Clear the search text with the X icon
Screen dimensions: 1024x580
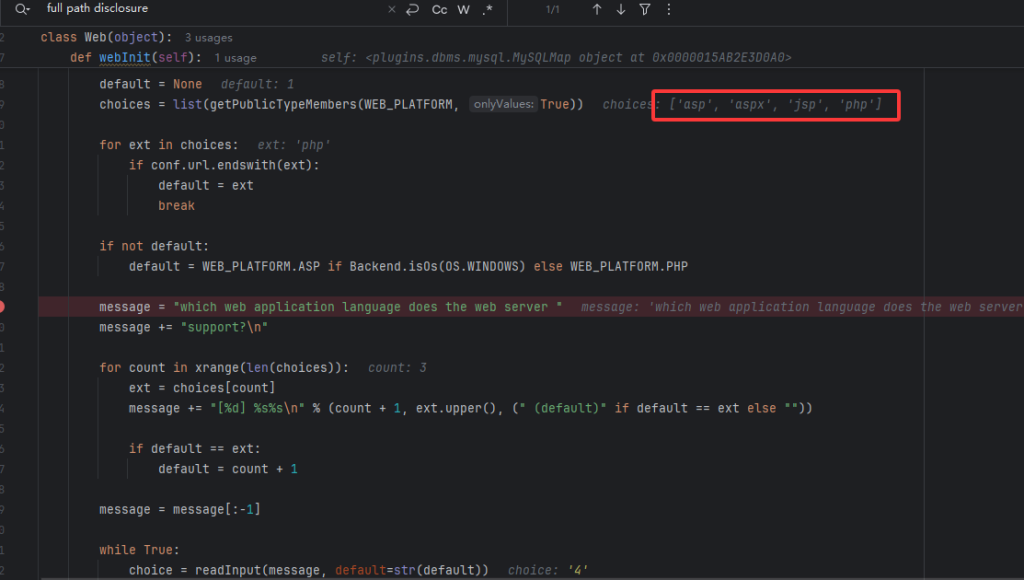(x=392, y=9)
